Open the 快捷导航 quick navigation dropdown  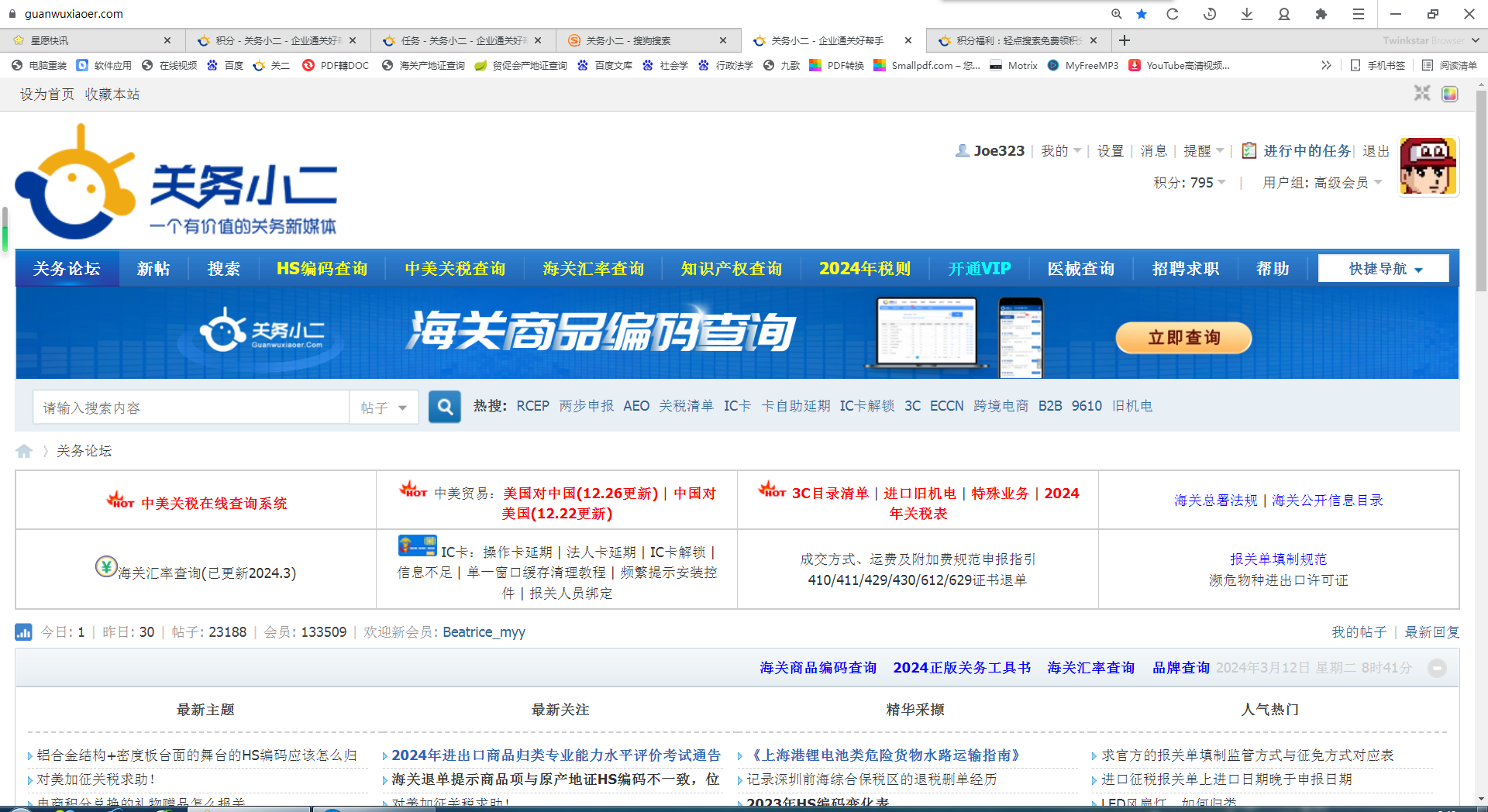[1384, 269]
